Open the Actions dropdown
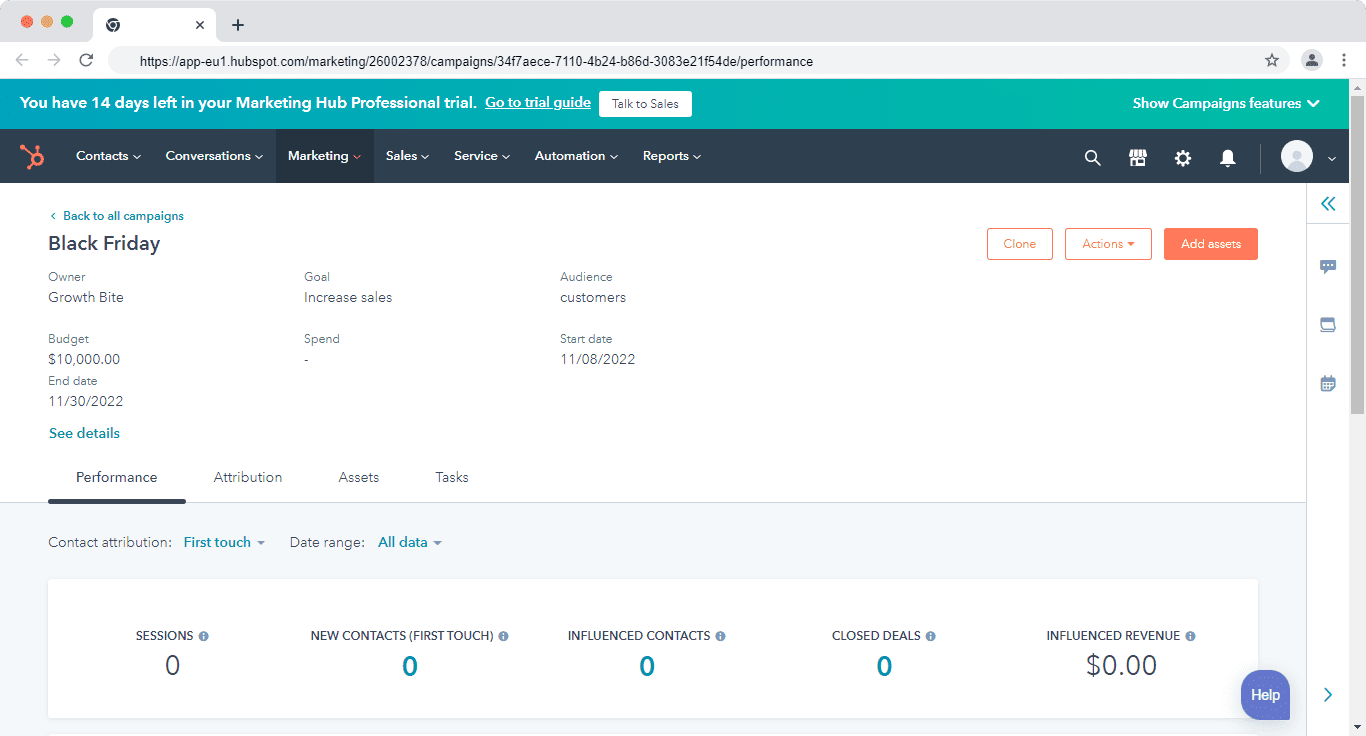 pos(1108,243)
